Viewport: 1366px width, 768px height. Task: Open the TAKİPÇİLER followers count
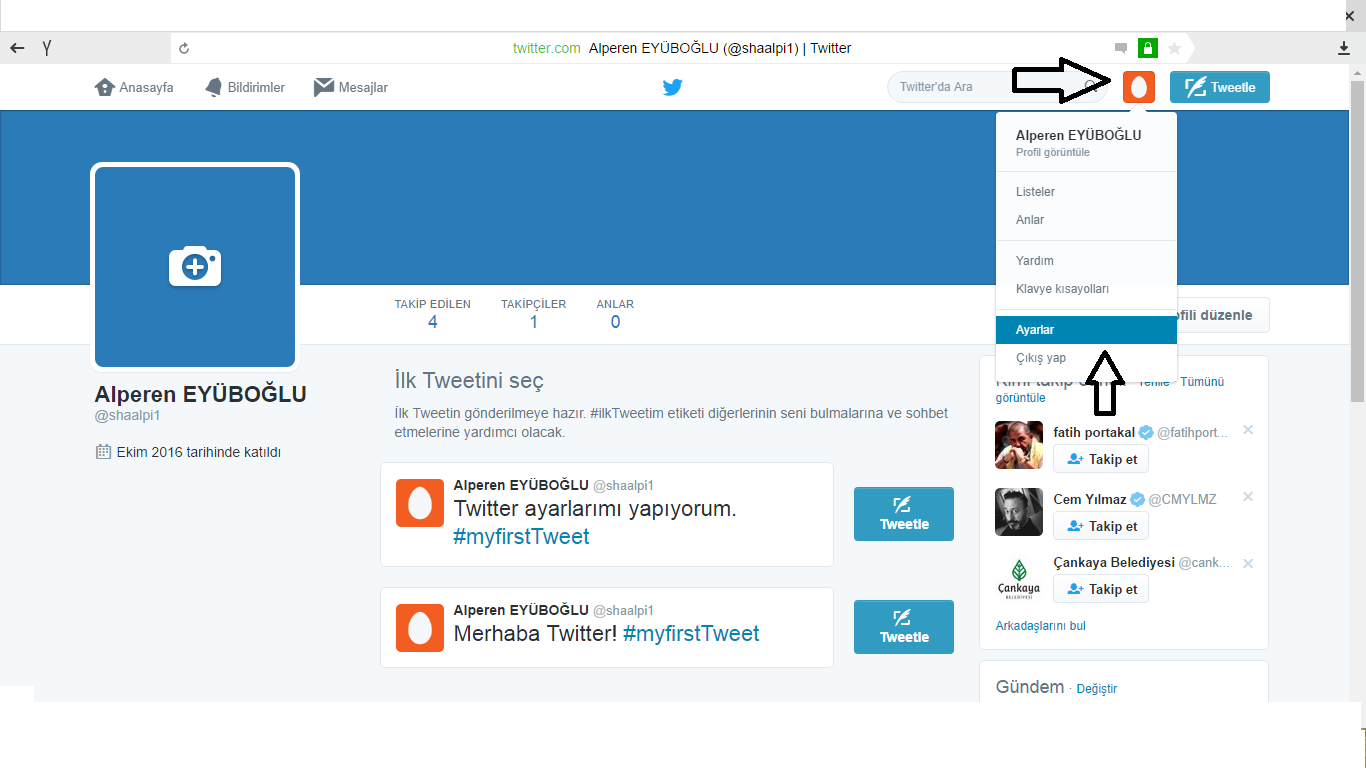point(533,313)
